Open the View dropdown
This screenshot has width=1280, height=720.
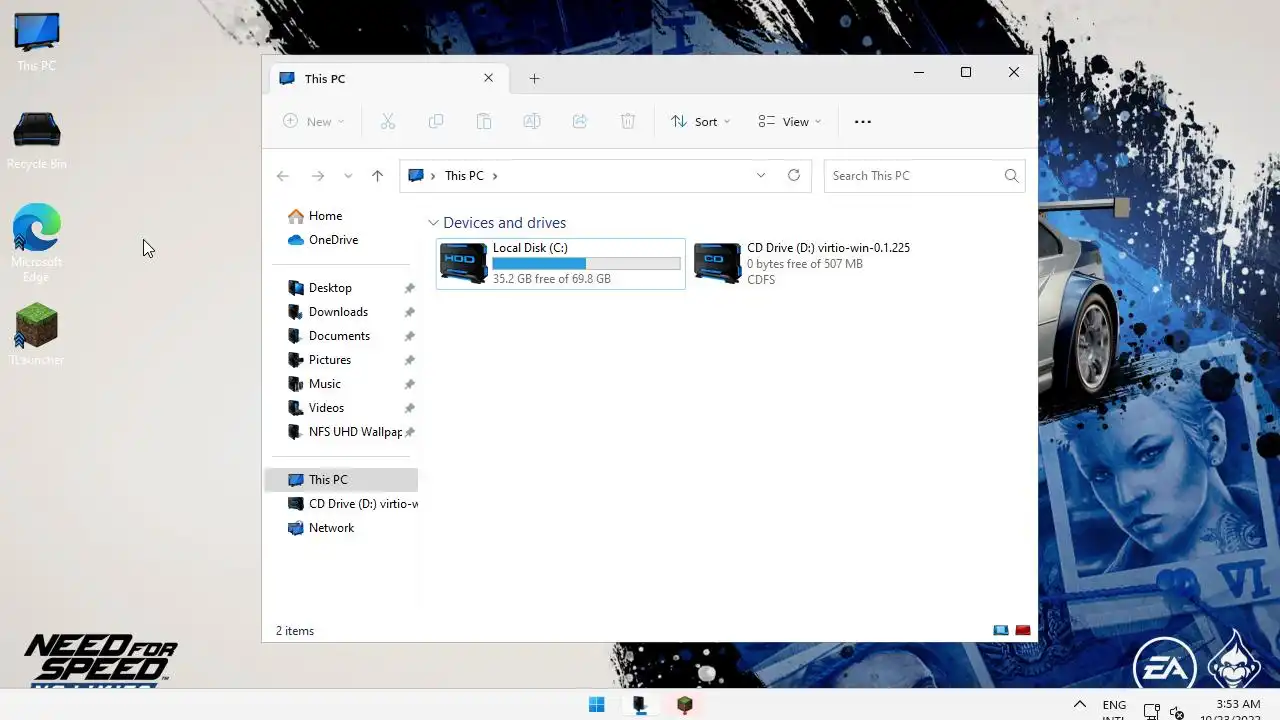(x=789, y=122)
